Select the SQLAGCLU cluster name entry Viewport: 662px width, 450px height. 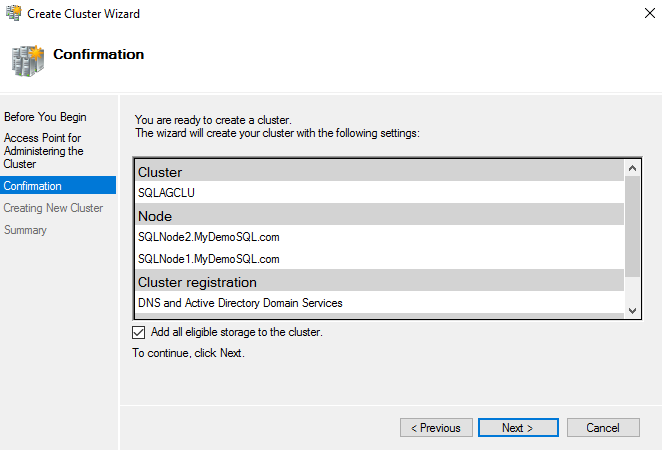click(x=166, y=193)
